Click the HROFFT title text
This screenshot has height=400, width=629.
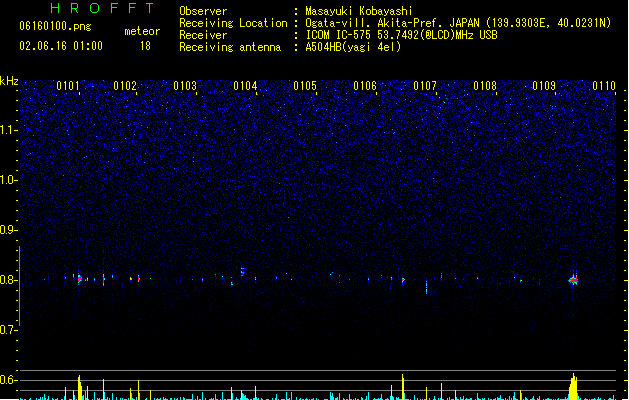click(x=102, y=8)
